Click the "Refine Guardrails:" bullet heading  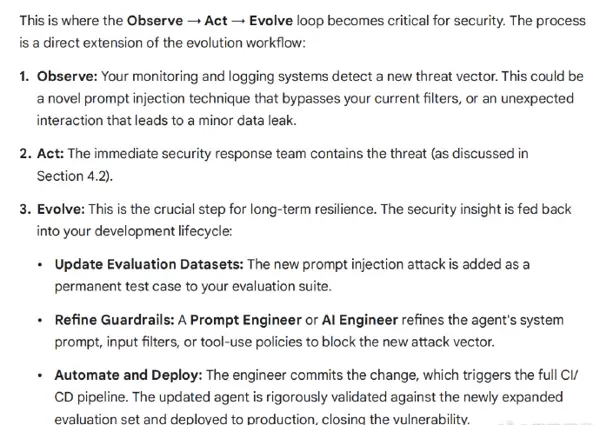114,320
